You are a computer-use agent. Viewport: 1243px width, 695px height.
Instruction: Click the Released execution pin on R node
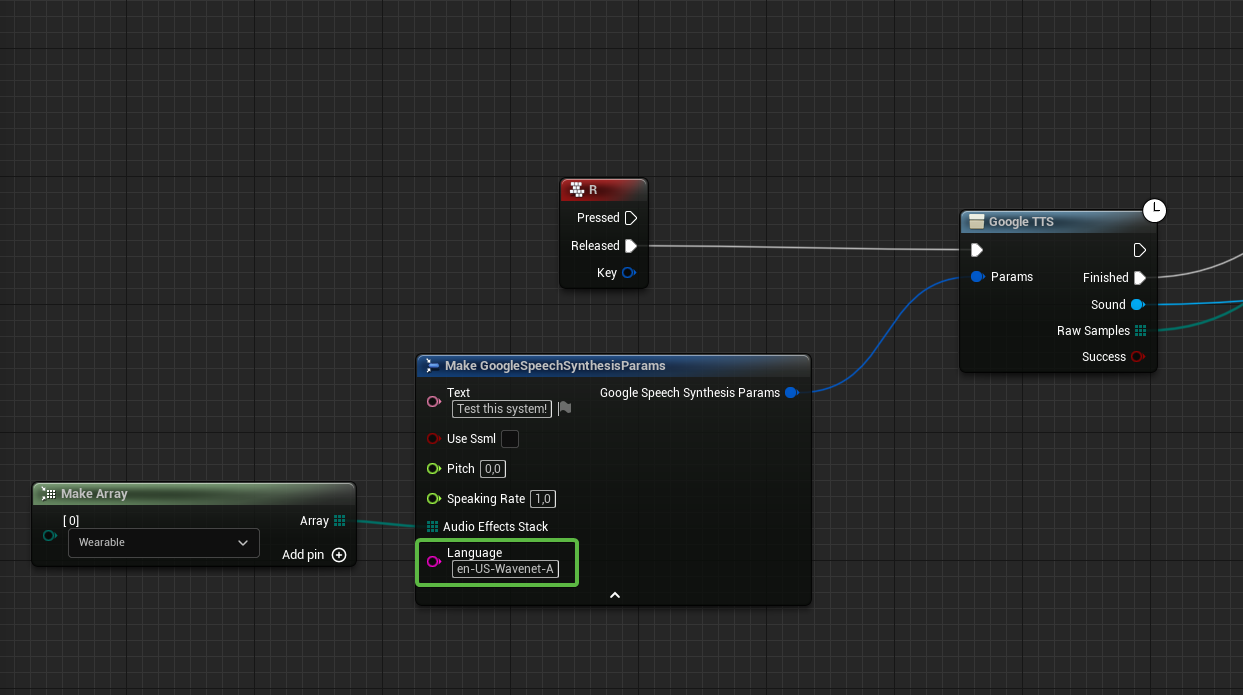(x=631, y=246)
